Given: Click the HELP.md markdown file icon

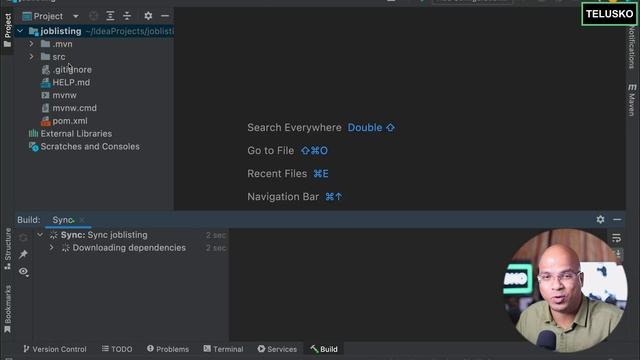Looking at the screenshot, I should pos(46,82).
